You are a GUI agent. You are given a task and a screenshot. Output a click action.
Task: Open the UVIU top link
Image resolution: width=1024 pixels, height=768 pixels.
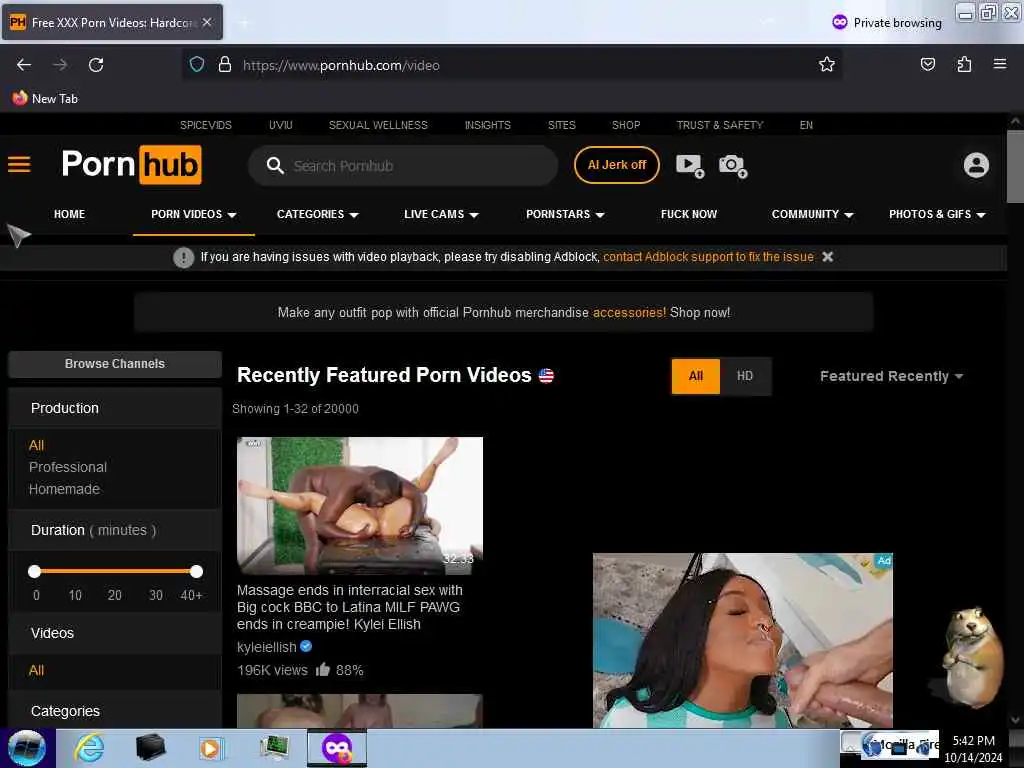(281, 125)
